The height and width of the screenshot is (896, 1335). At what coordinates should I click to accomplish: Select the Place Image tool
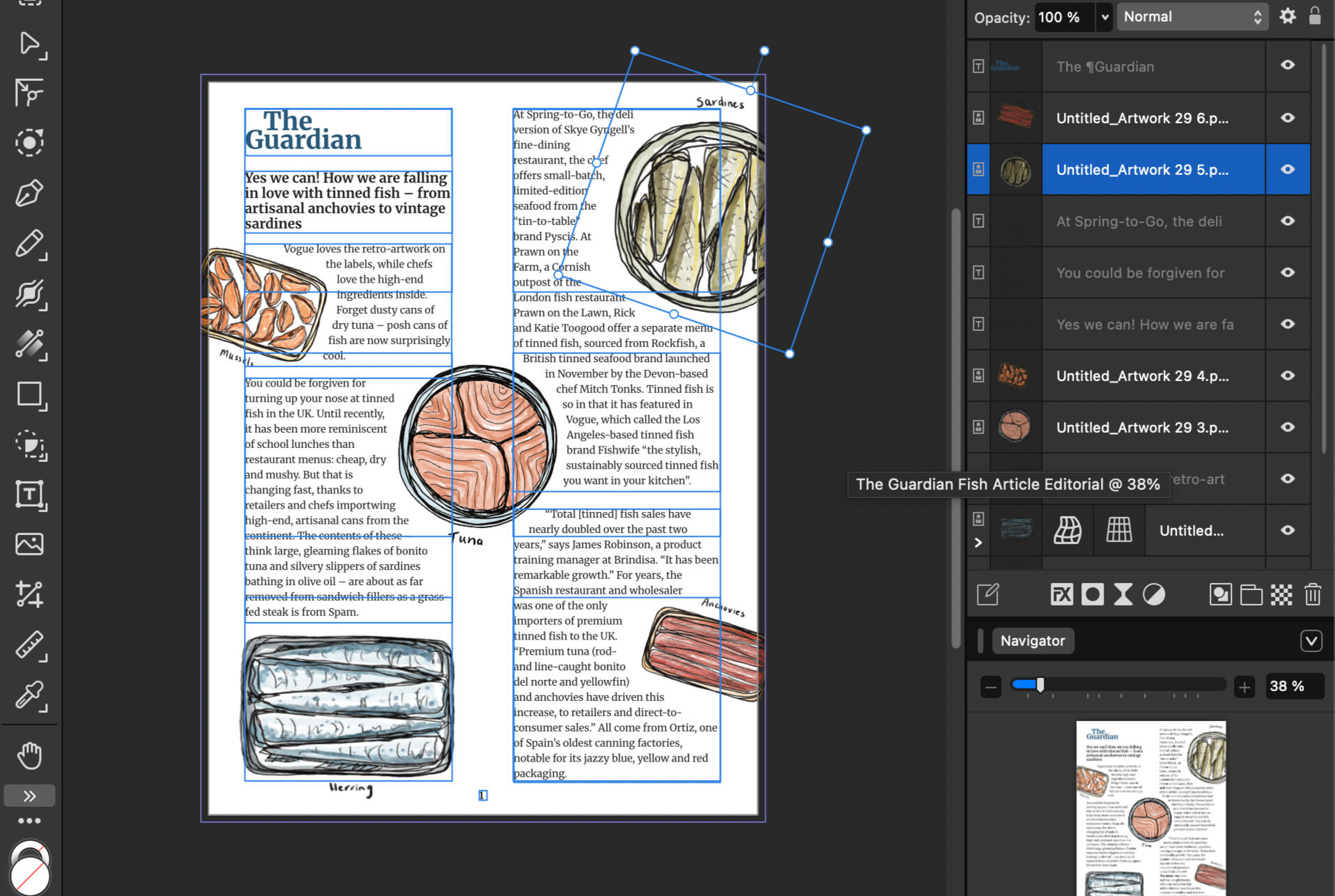click(x=30, y=544)
